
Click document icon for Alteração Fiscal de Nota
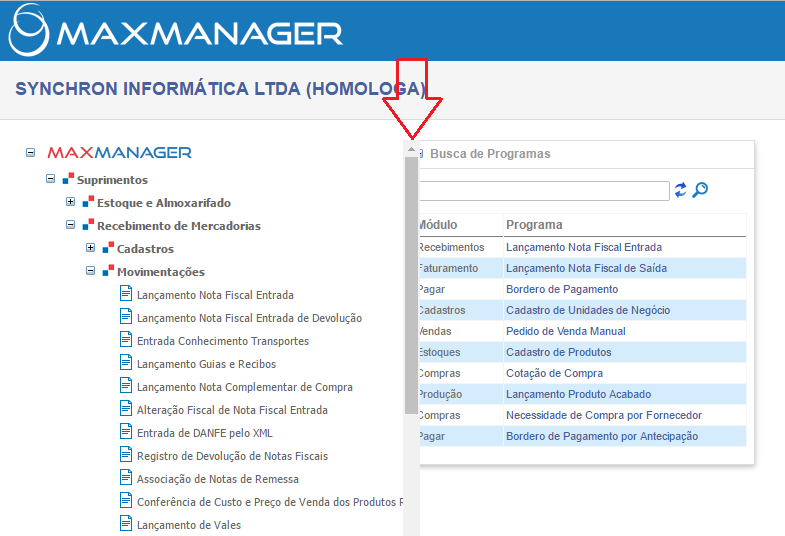(126, 408)
